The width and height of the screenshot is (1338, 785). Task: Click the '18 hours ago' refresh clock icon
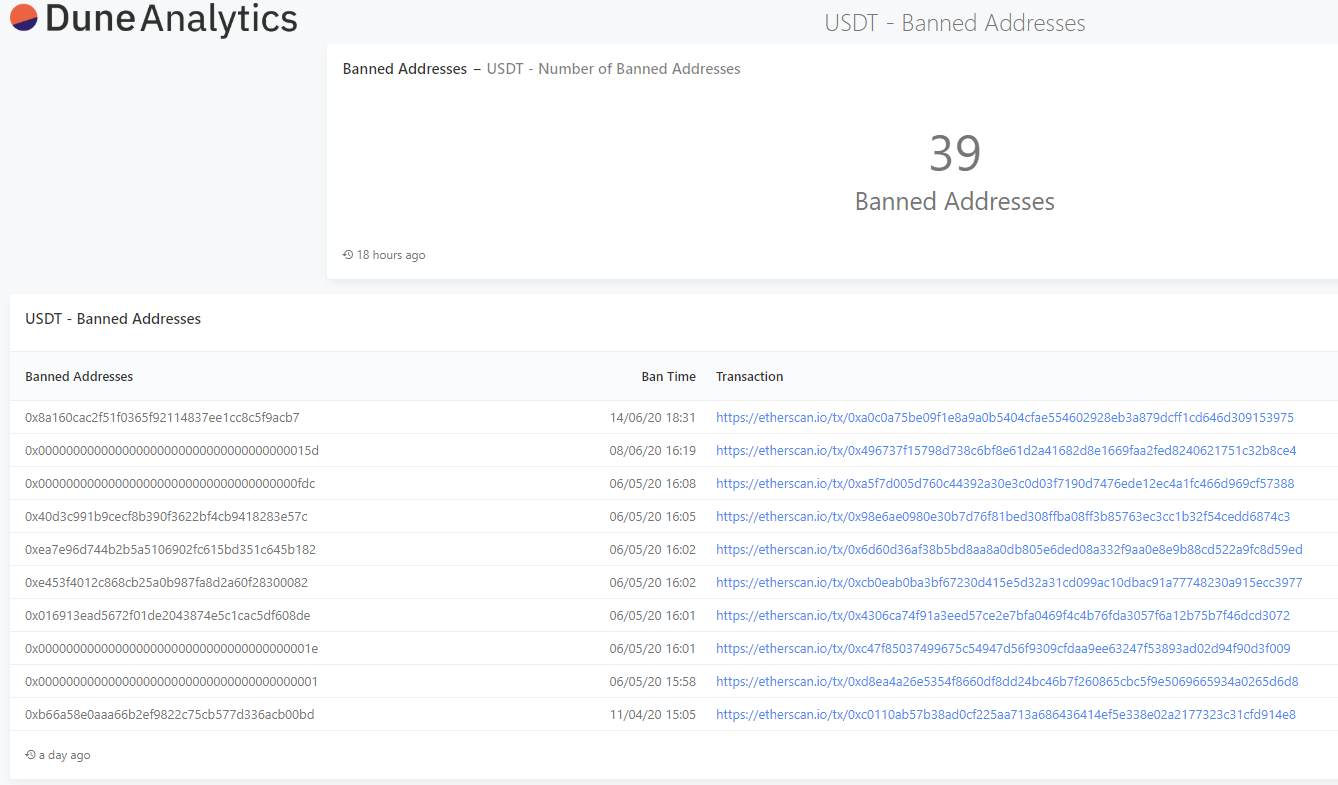pyautogui.click(x=348, y=255)
